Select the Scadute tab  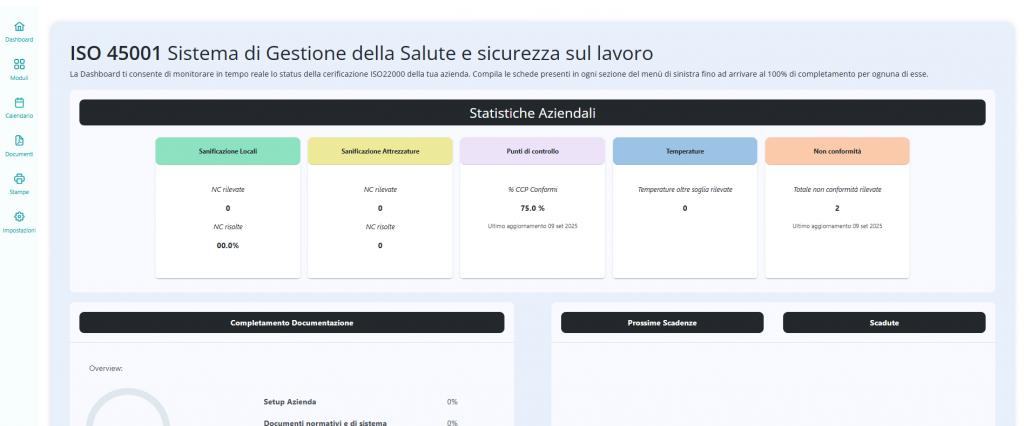point(884,323)
